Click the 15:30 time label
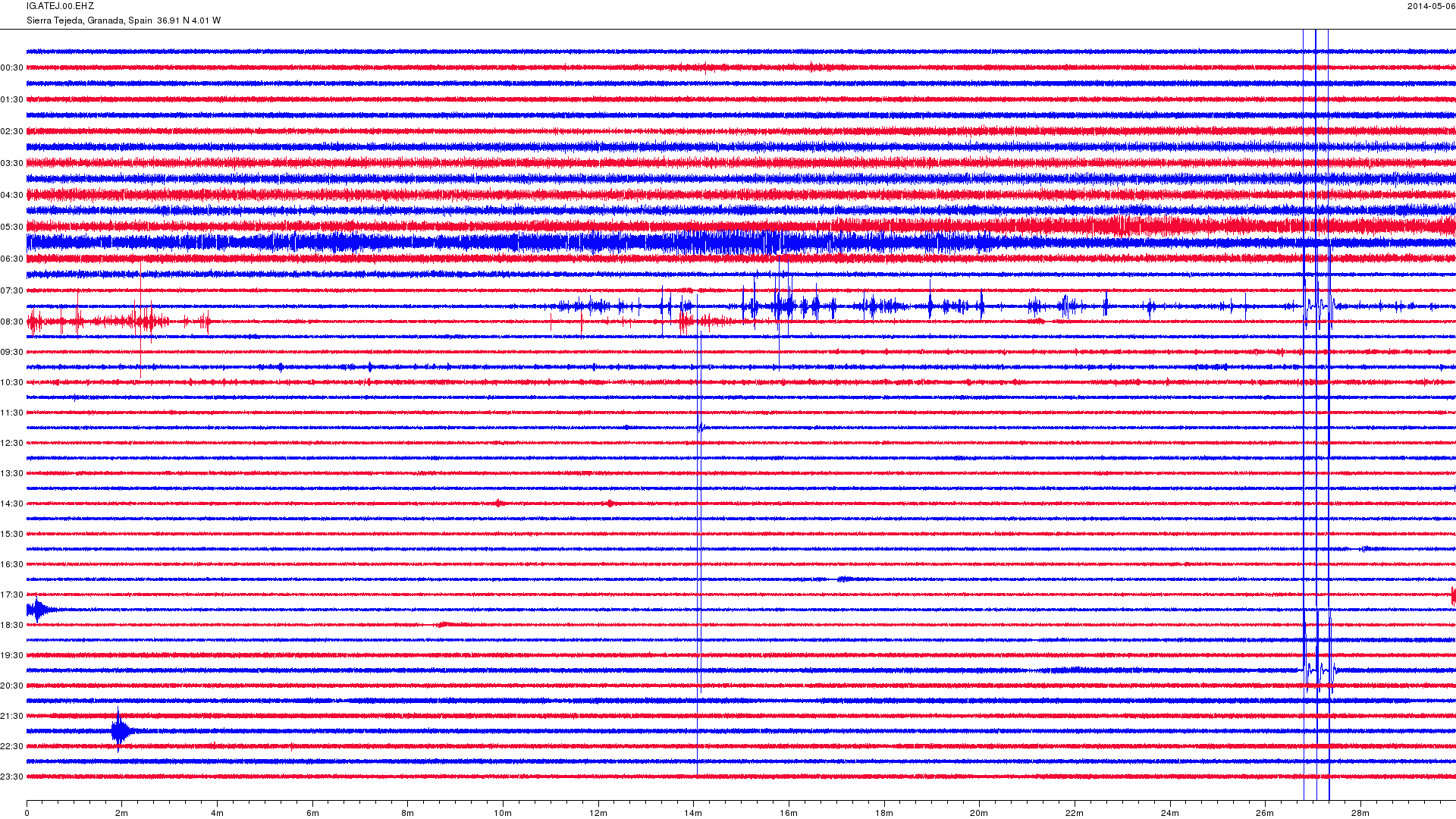Viewport: 1456px width, 819px height. coord(11,534)
